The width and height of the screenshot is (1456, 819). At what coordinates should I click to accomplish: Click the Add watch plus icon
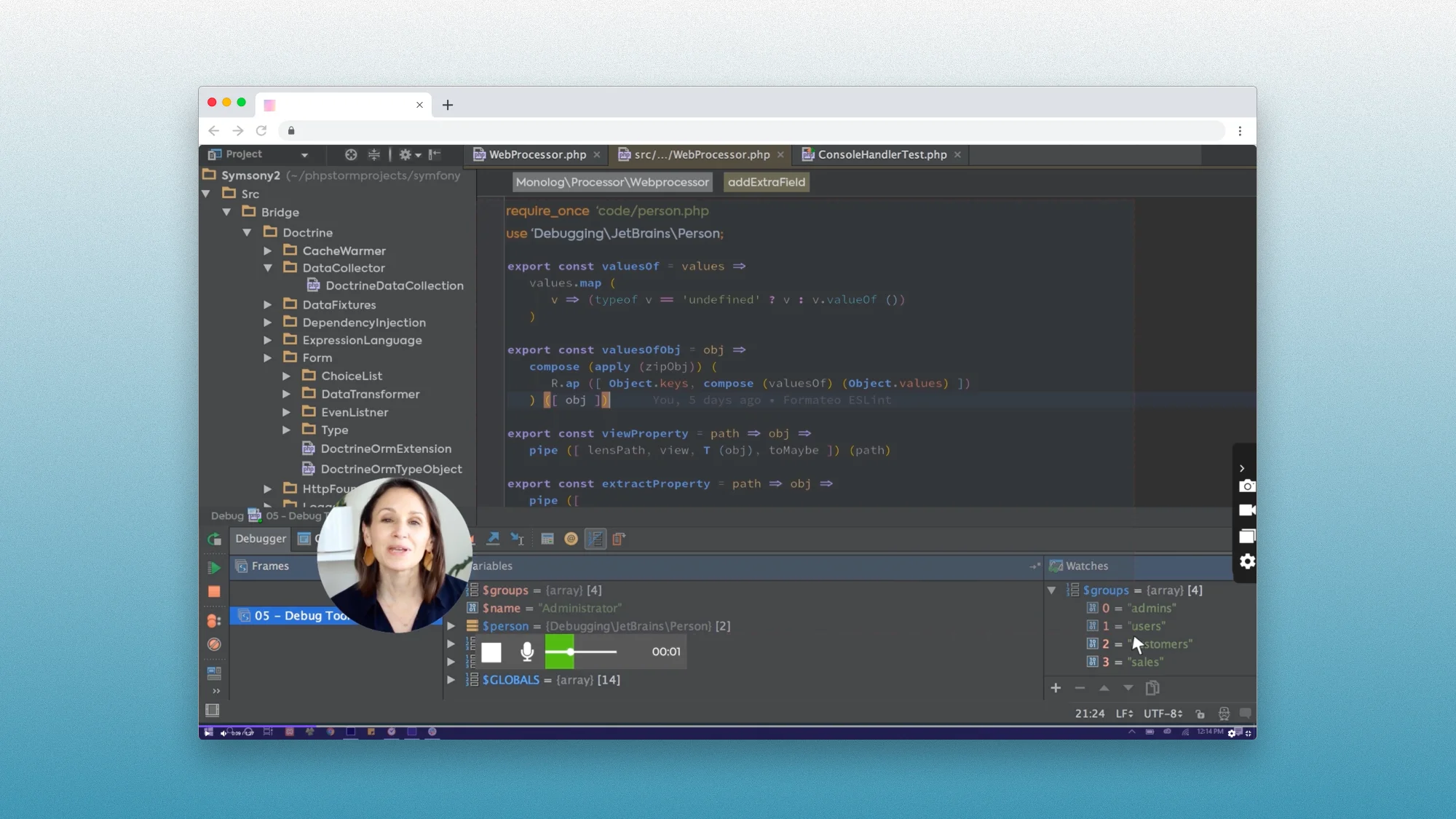click(1056, 688)
